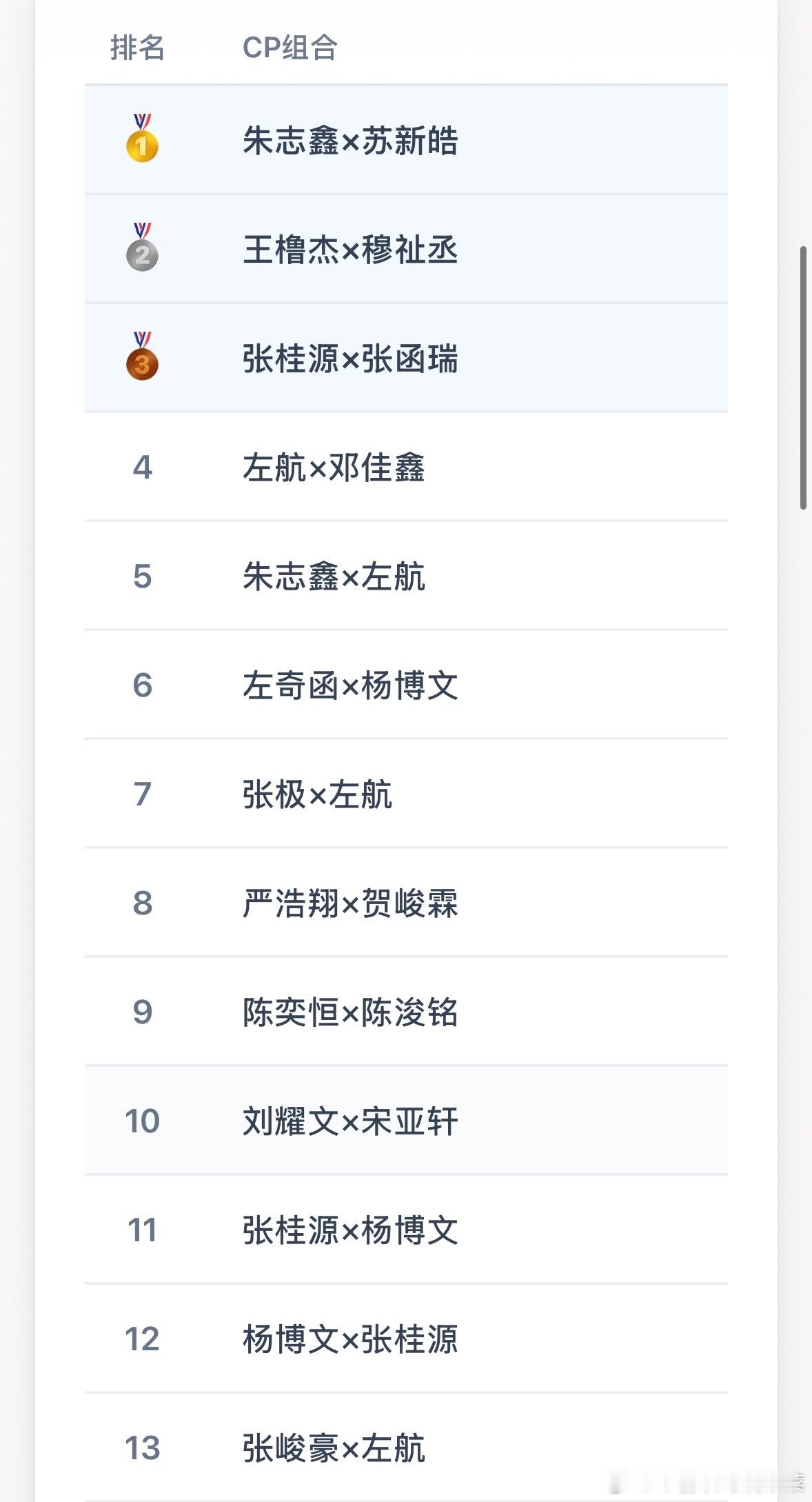Click the vertical scrollbar thumb
Image resolution: width=812 pixels, height=1502 pixels.
coord(803,377)
